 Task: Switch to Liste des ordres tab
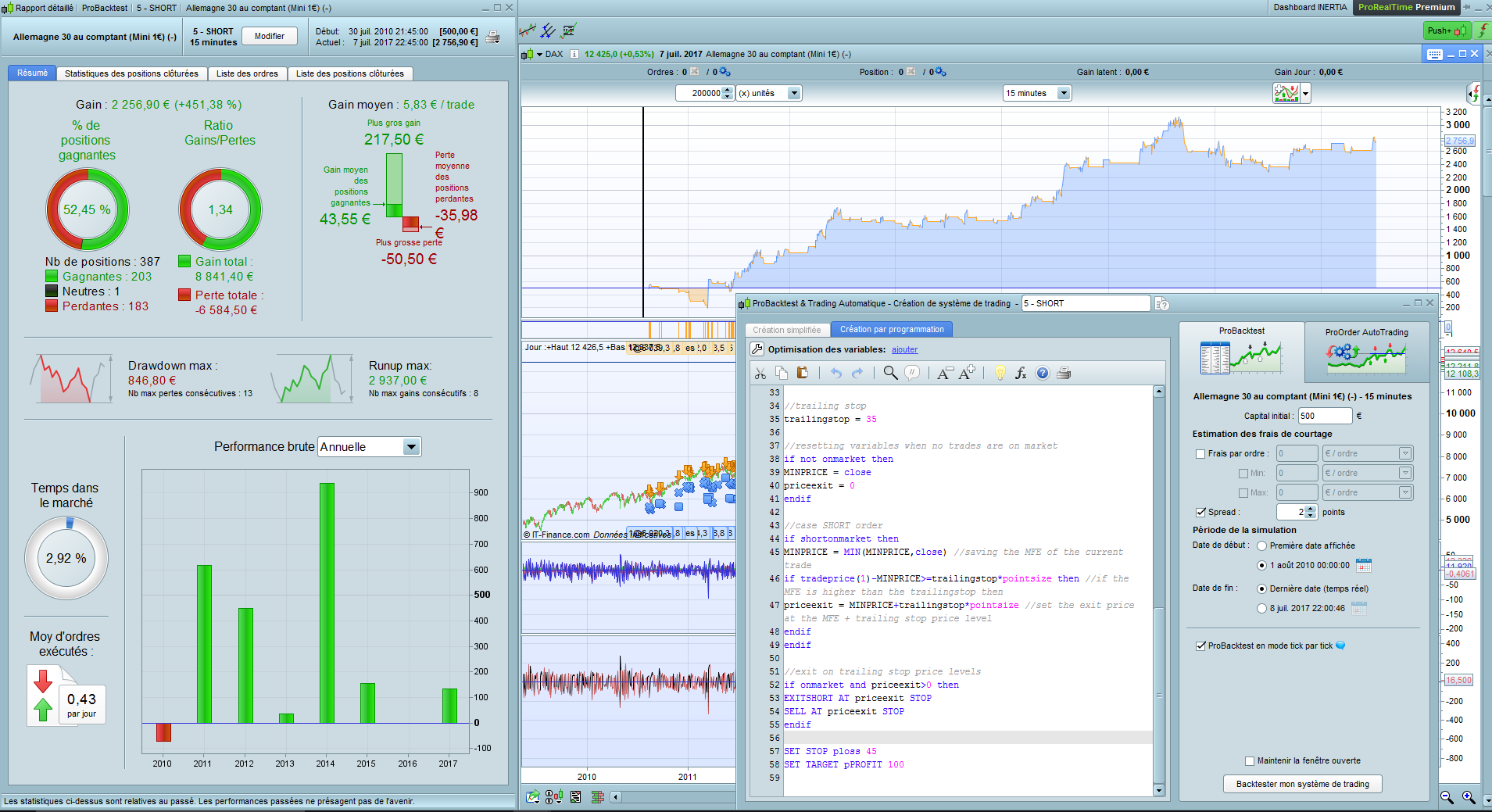[x=247, y=73]
